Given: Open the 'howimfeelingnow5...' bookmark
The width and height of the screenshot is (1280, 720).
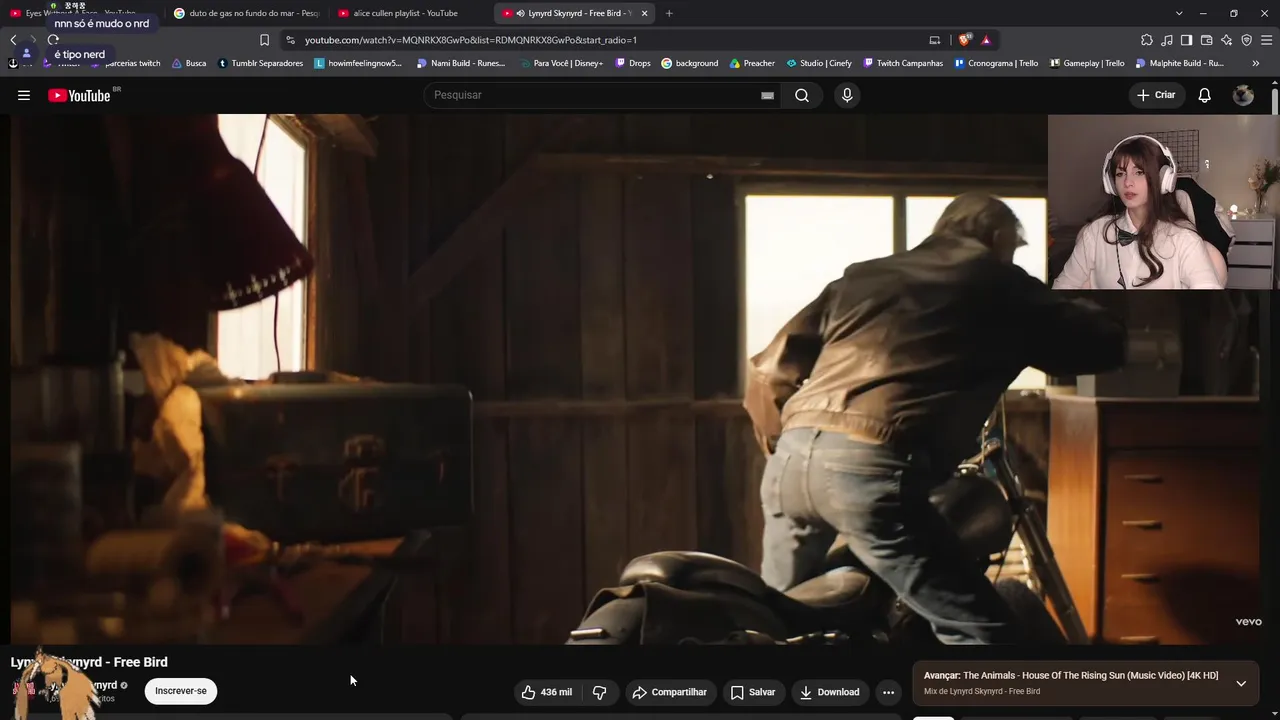Looking at the screenshot, I should tap(358, 63).
